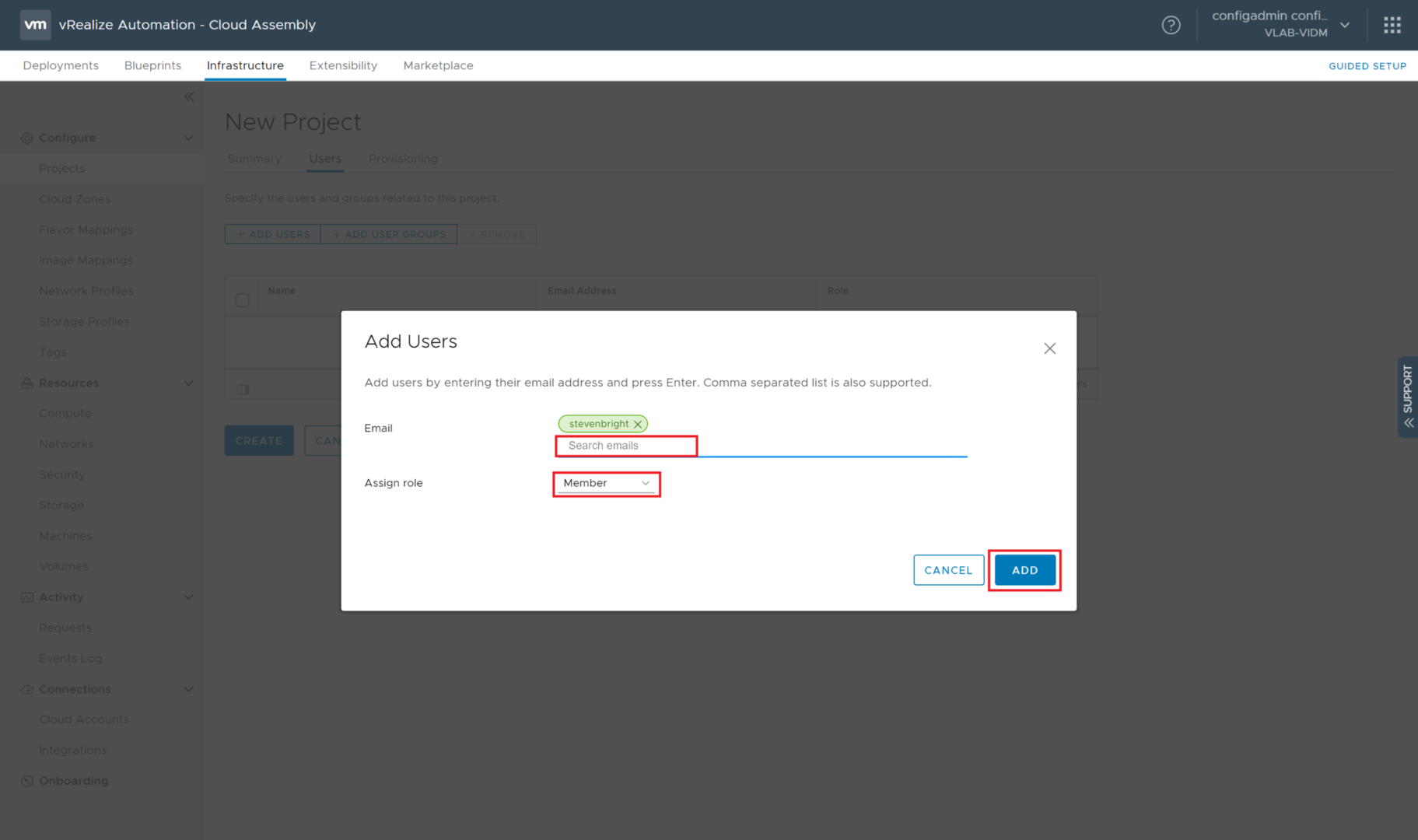
Task: Collapse the left sidebar with double-chevron icon
Action: coord(189,96)
